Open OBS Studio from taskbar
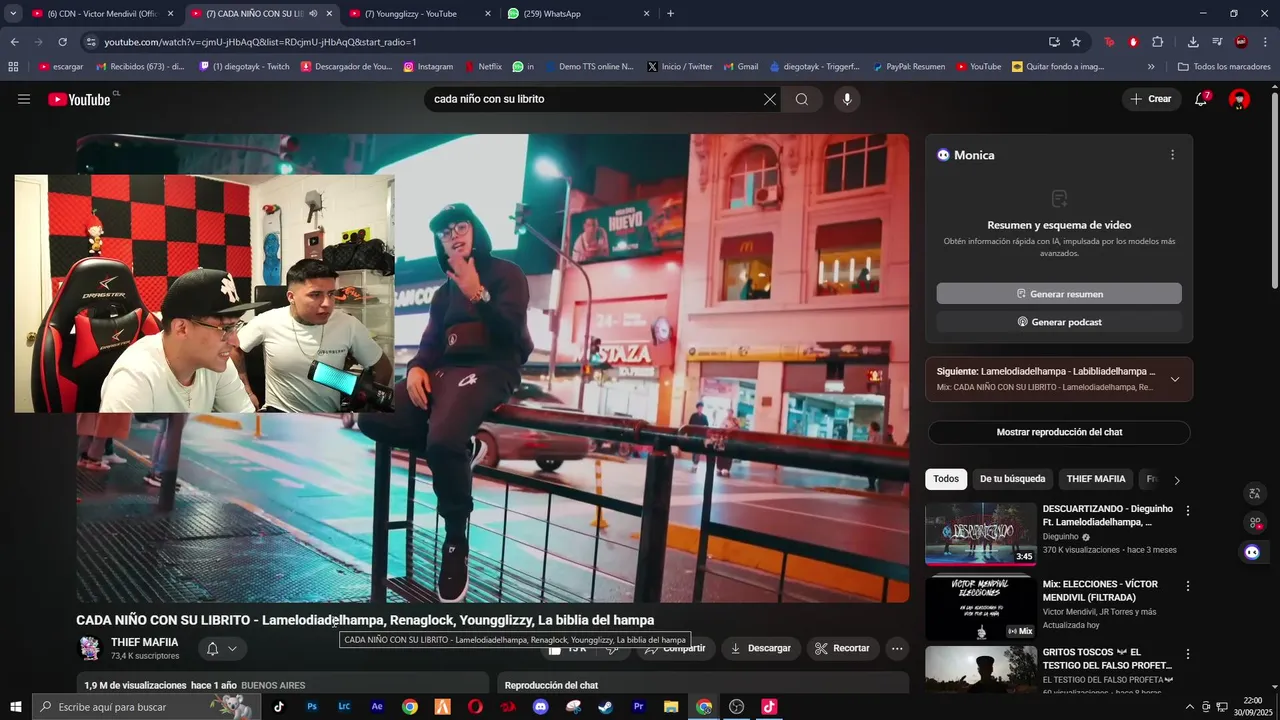Screen dimensions: 1280x720 [737, 706]
